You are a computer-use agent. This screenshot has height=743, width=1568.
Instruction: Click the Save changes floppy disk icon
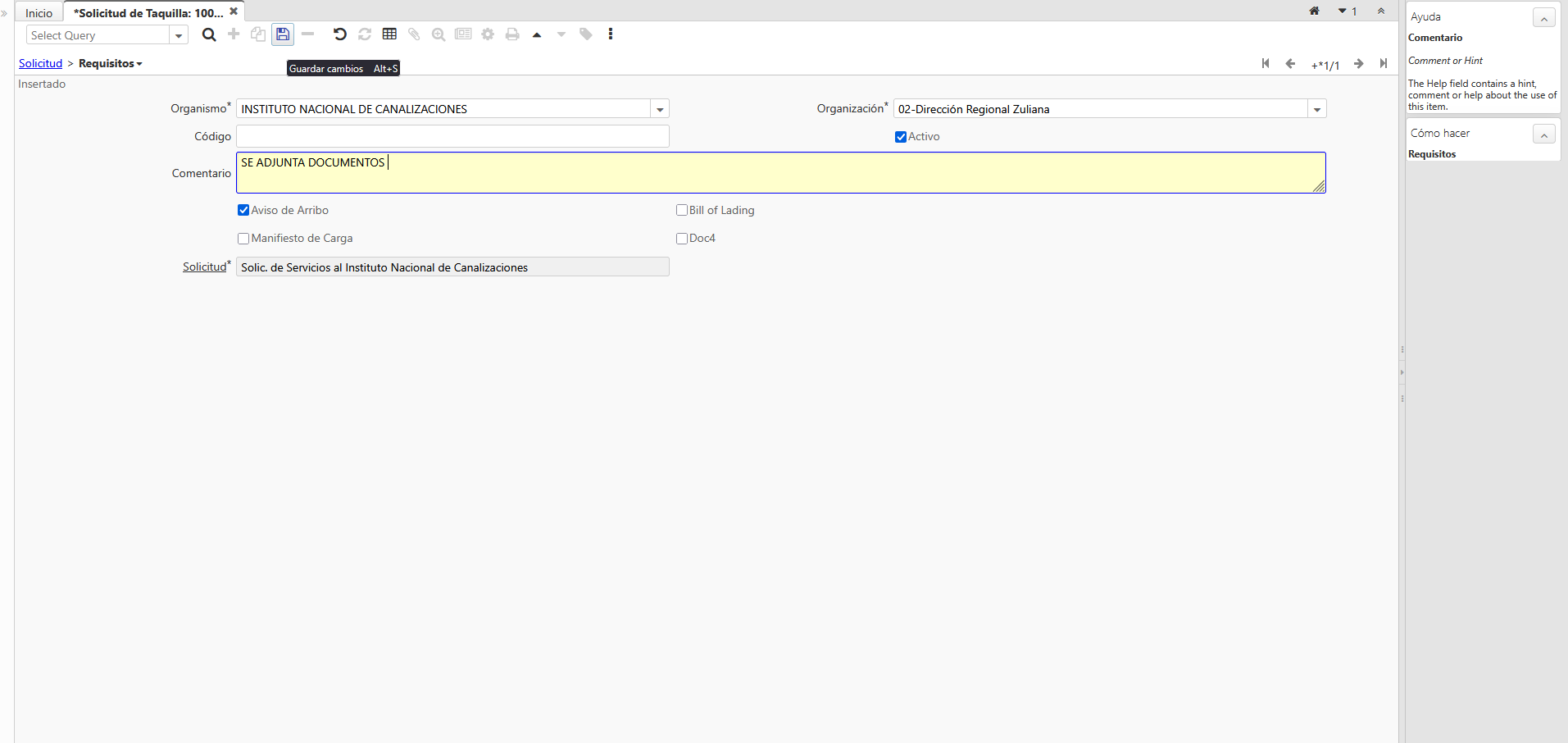(283, 34)
